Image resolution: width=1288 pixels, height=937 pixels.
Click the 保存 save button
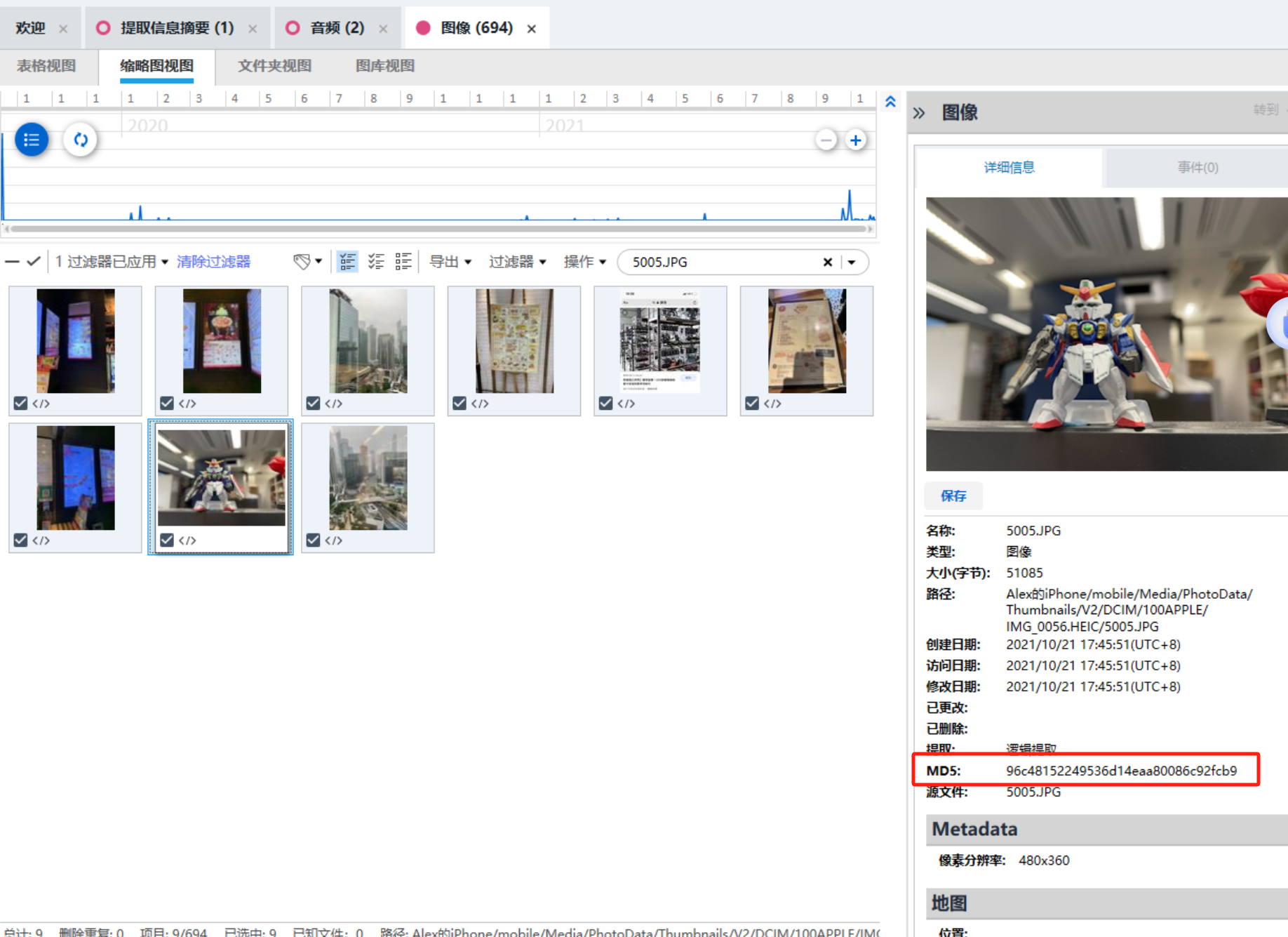point(953,496)
